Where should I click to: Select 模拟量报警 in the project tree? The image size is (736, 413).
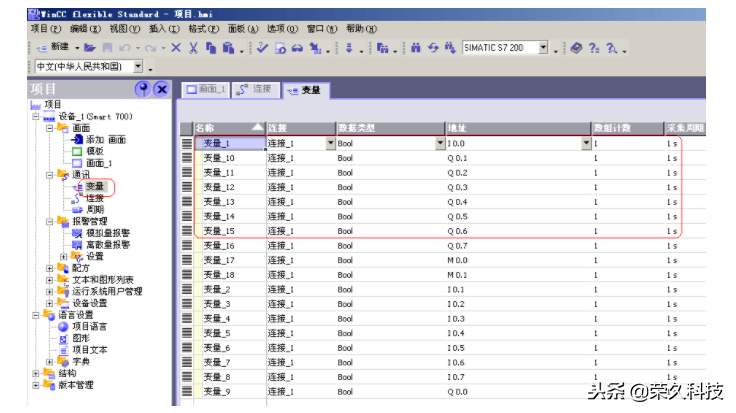click(107, 232)
